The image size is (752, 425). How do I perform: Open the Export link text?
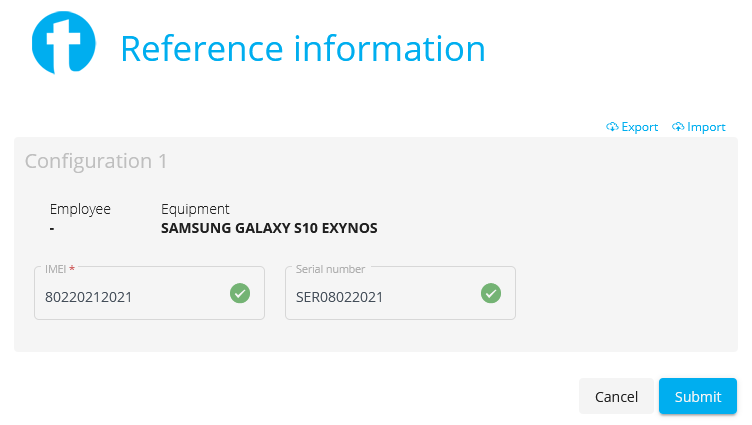pos(640,127)
